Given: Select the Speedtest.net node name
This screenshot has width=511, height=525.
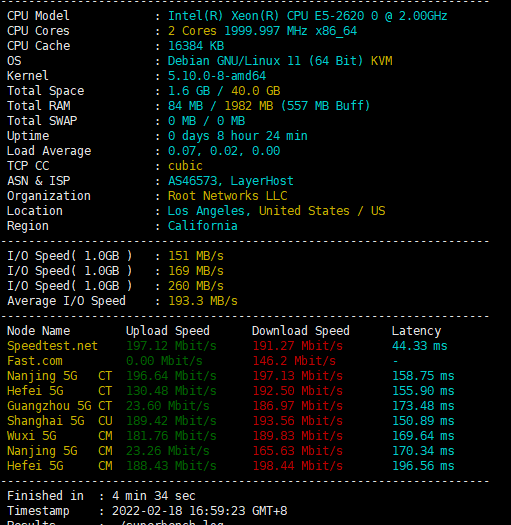Looking at the screenshot, I should 52,346.
